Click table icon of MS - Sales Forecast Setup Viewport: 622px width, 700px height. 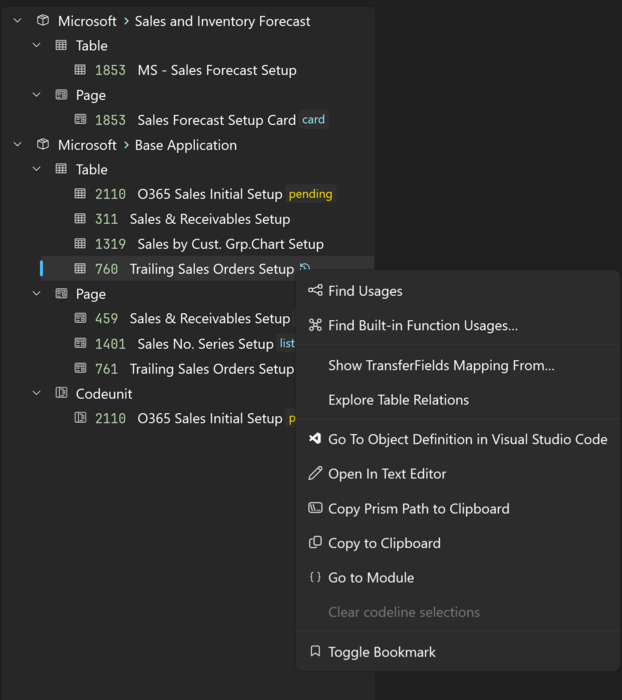(80, 70)
